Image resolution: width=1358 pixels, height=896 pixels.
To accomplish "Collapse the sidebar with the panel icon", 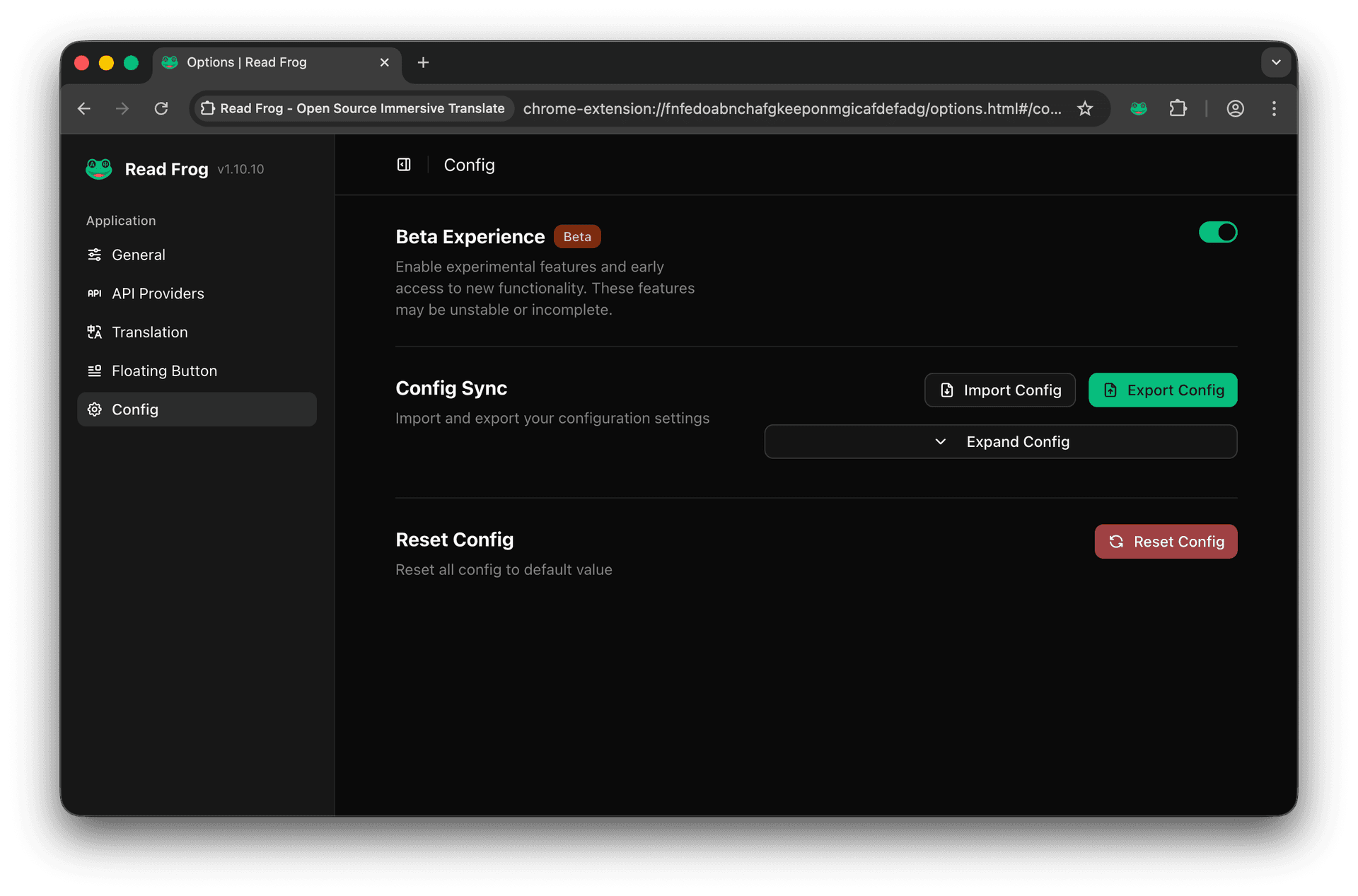I will coord(403,164).
